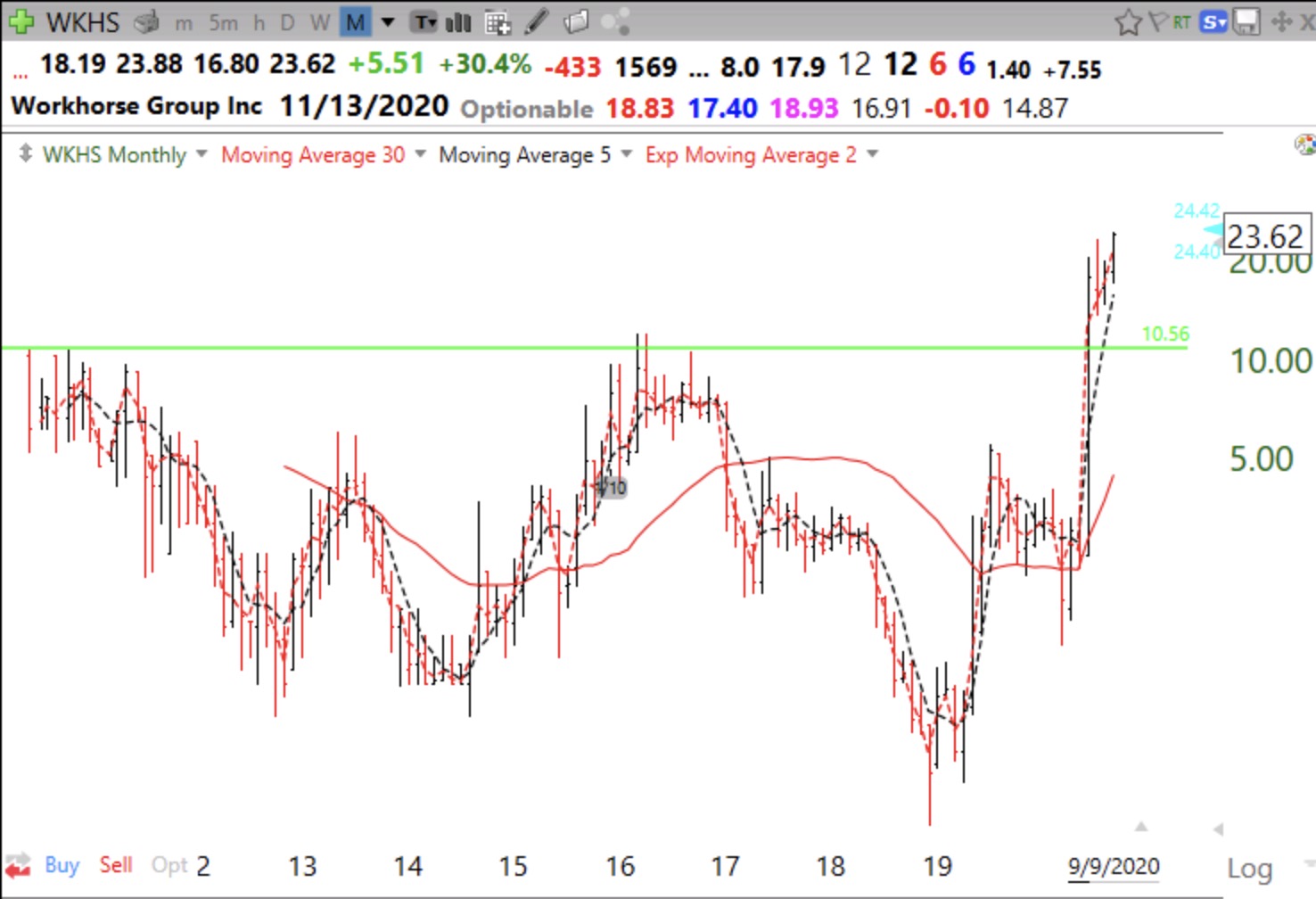The width and height of the screenshot is (1316, 899).
Task: Click the WKHS ticker symbol label
Action: tap(83, 22)
